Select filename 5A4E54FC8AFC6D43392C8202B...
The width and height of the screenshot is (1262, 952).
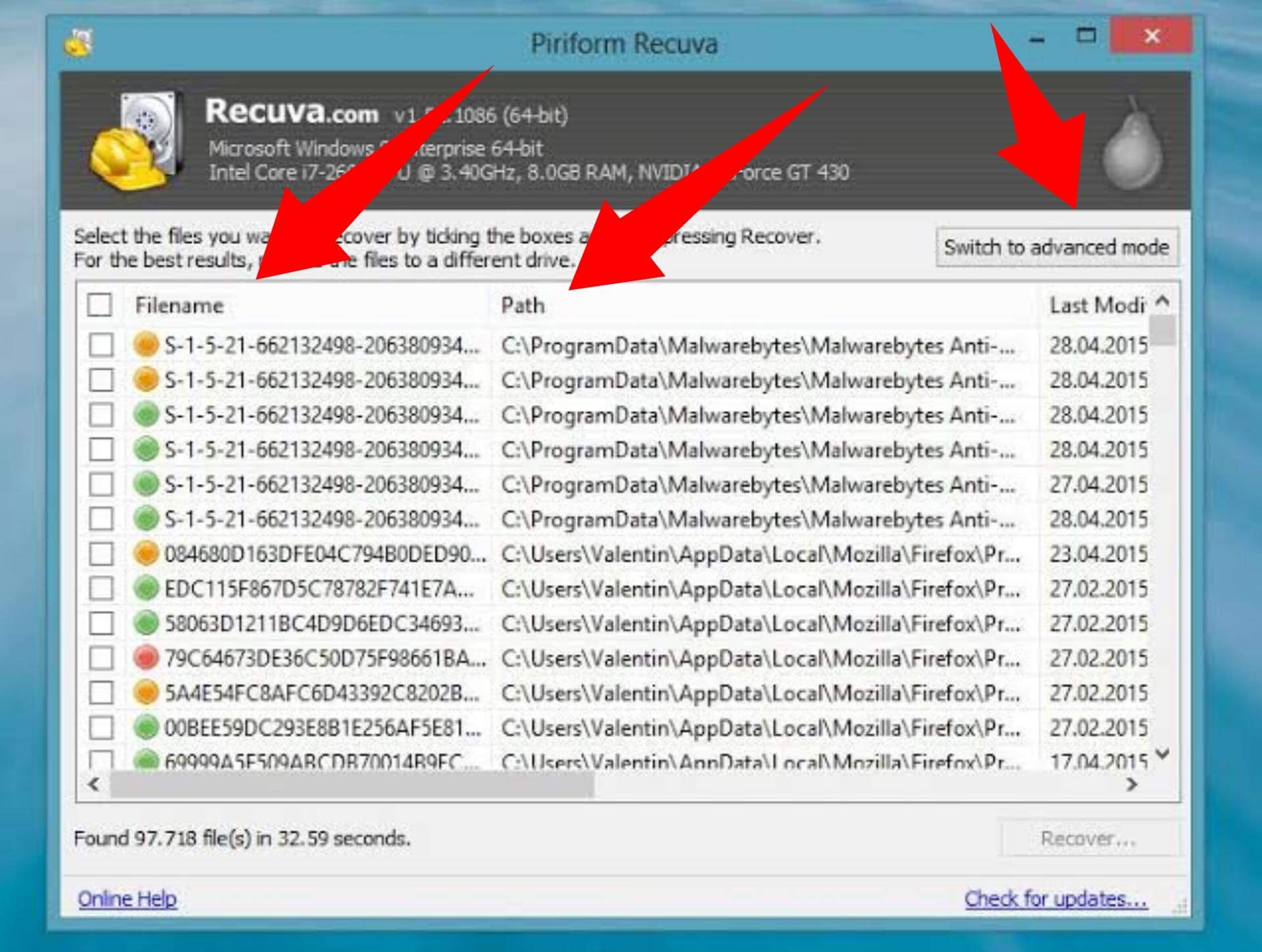coord(322,694)
